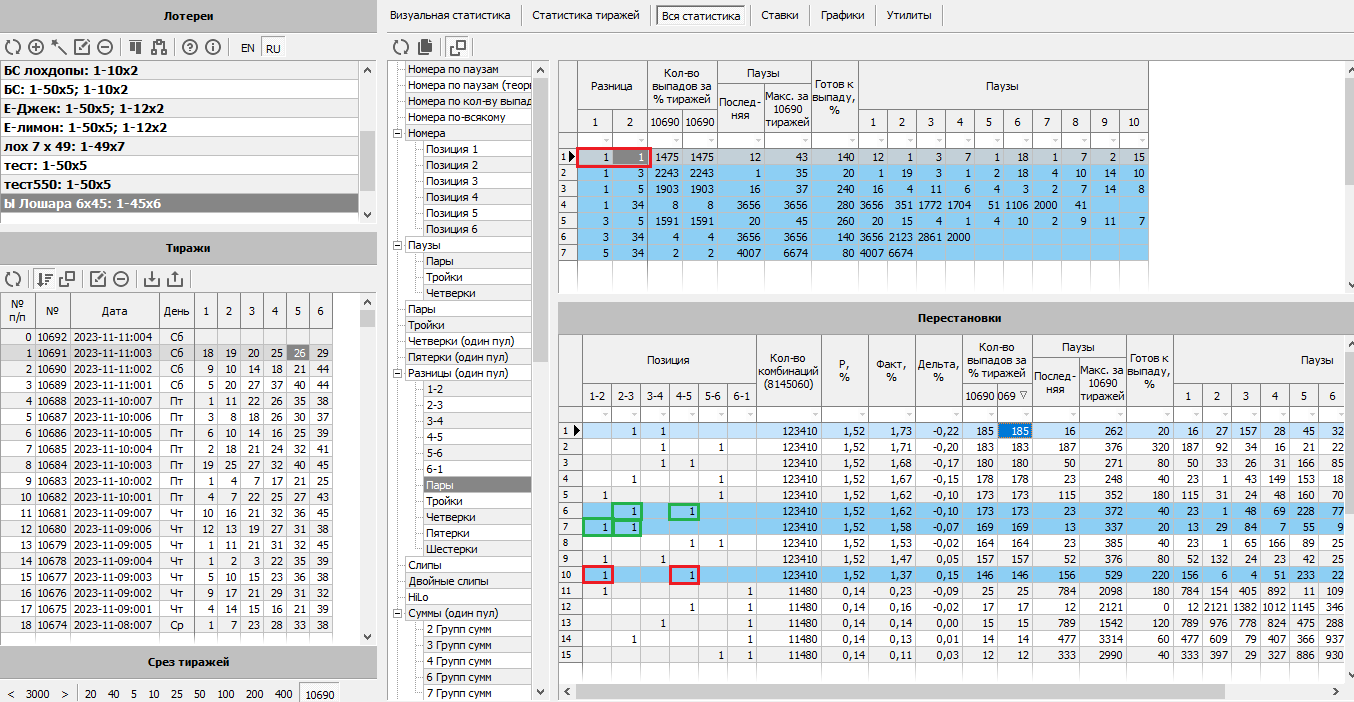Open filter dropdown for Факт, % column

(907, 414)
